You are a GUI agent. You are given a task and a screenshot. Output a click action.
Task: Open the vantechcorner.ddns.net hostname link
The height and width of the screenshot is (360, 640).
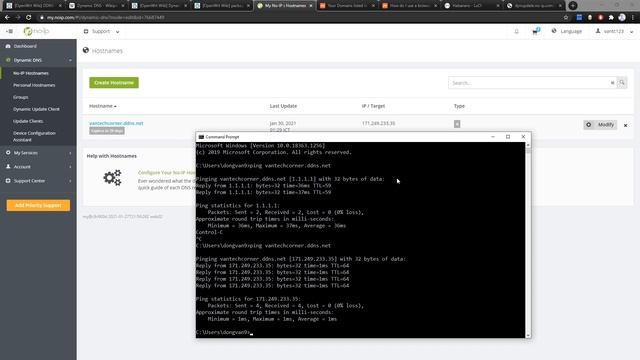pos(116,123)
